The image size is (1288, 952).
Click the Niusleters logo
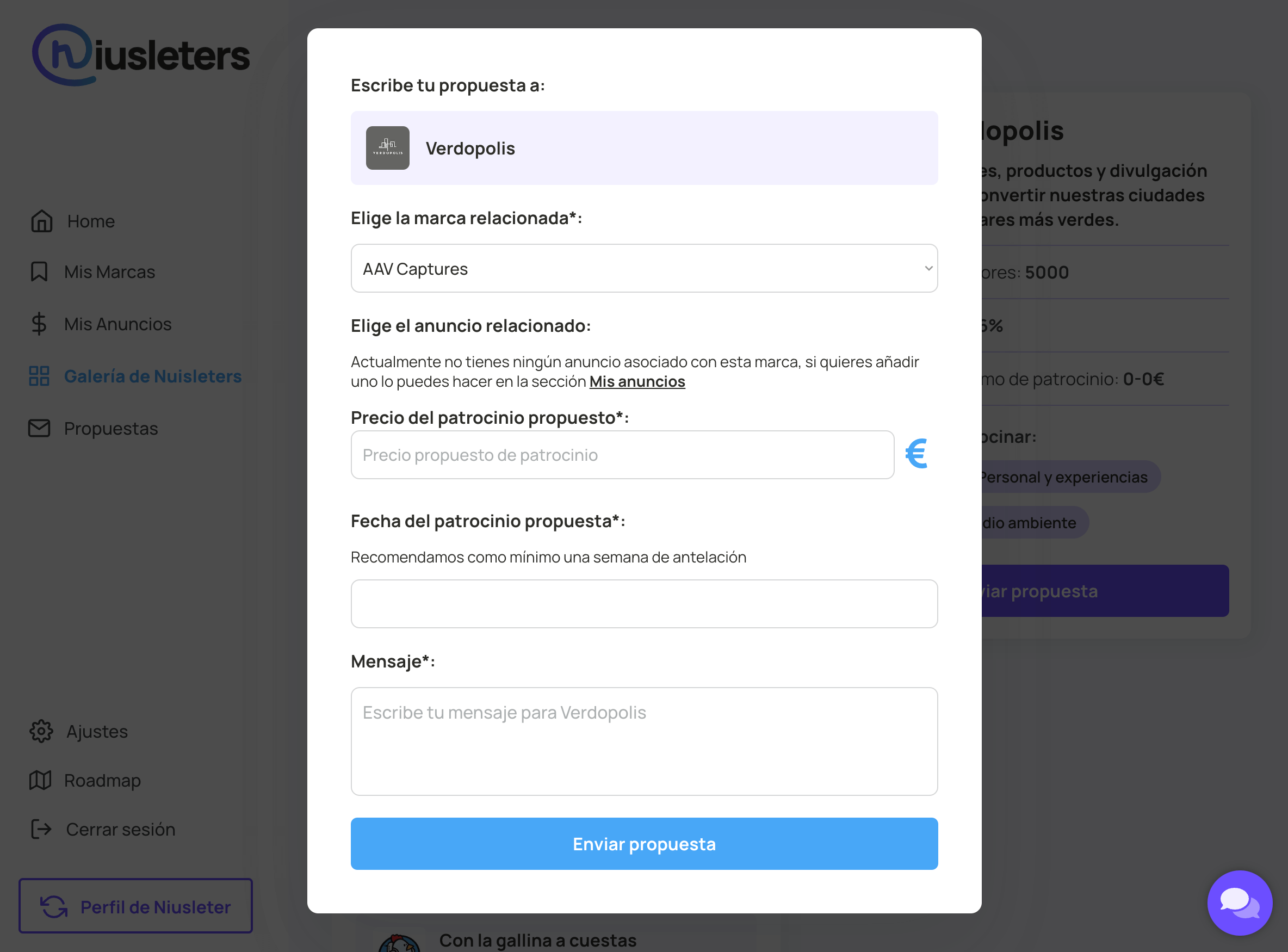140,55
